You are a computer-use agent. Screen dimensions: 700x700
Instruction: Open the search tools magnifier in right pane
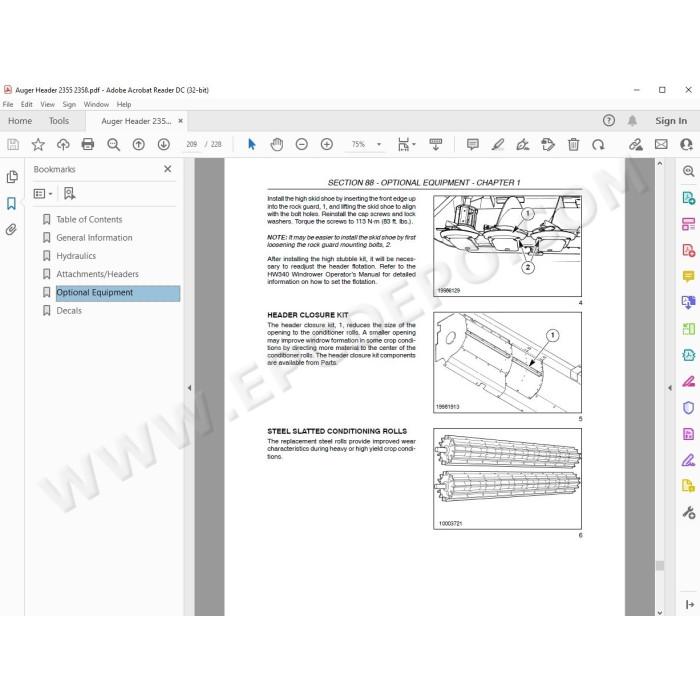click(x=688, y=171)
